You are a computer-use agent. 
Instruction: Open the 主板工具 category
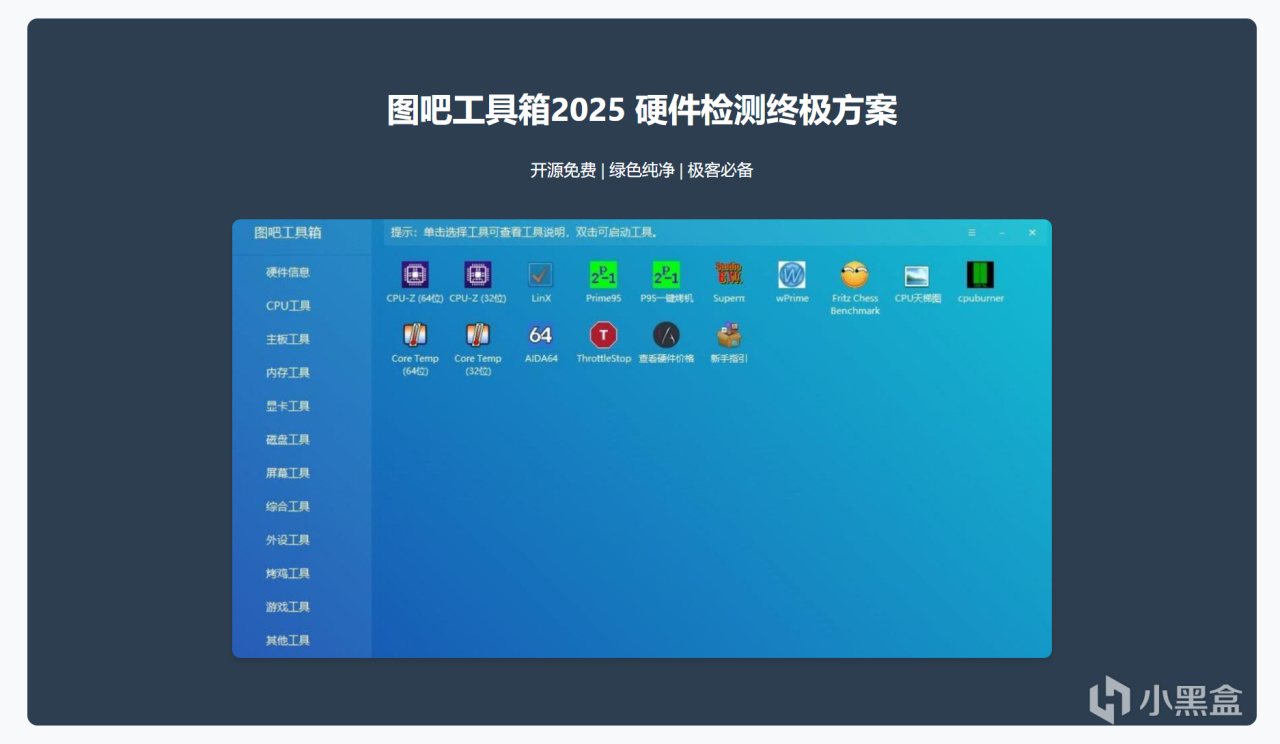[x=288, y=339]
